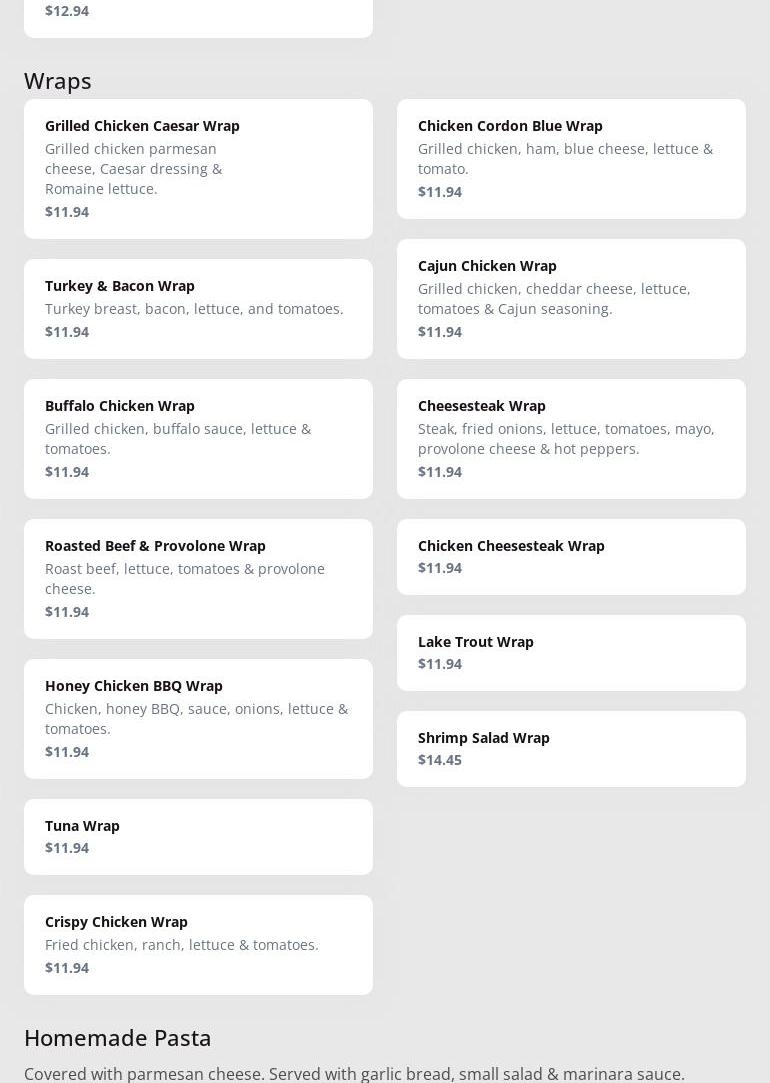Select the Honey Chicken BBQ Wrap card

198,718
